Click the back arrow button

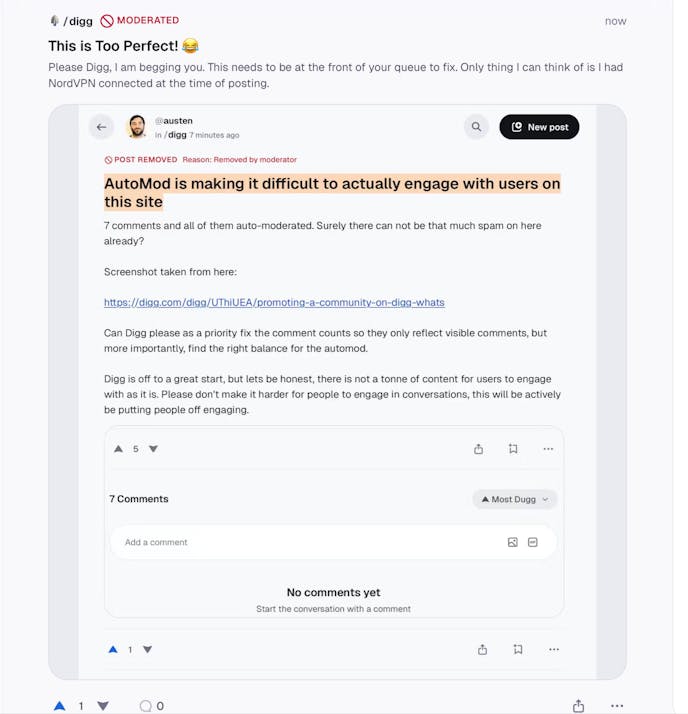[101, 127]
